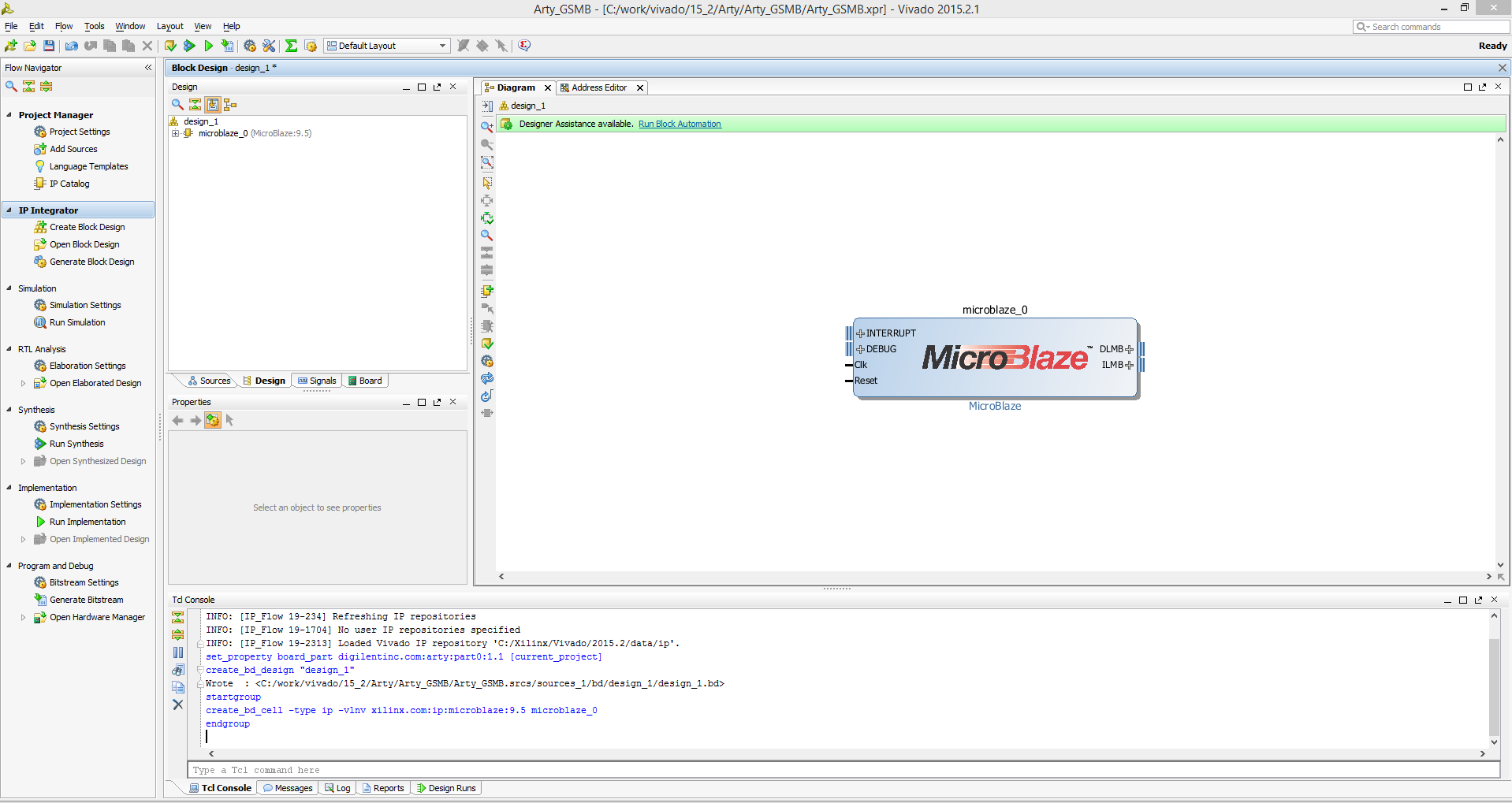Collapse the IP Integrator section
The height and width of the screenshot is (803, 1512).
tap(9, 210)
